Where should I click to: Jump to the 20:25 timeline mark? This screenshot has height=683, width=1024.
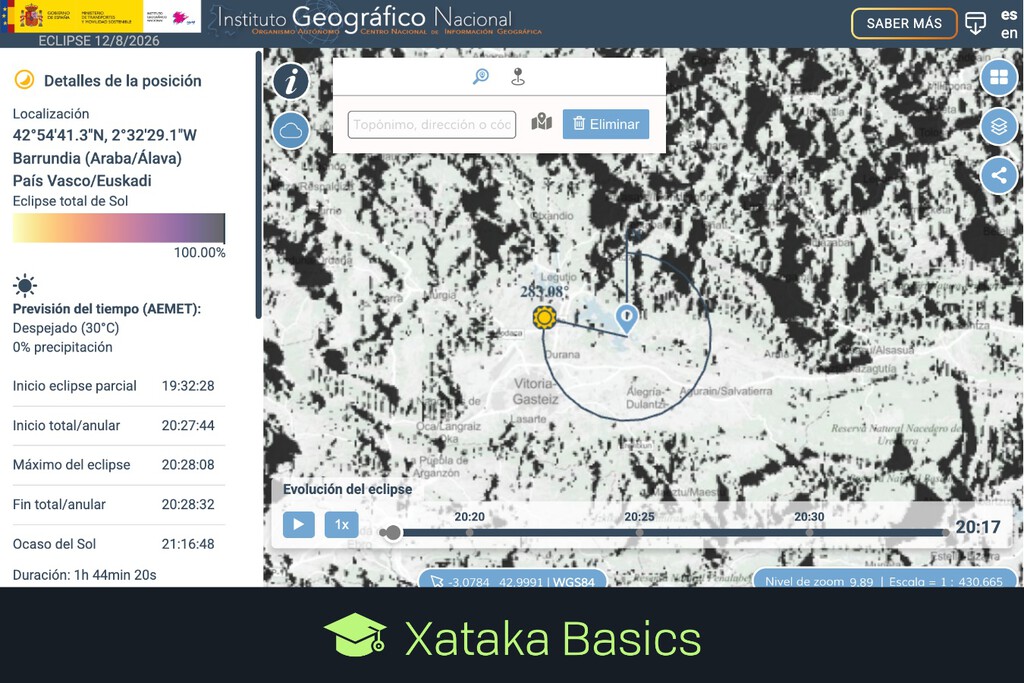coord(639,532)
